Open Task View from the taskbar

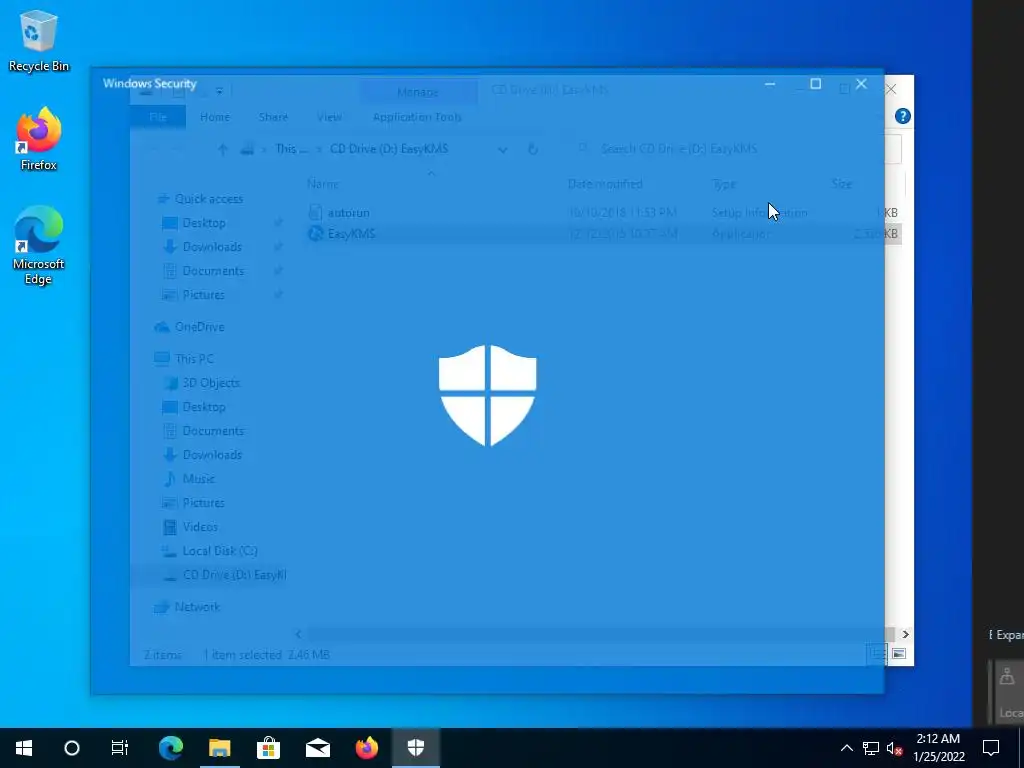[120, 748]
